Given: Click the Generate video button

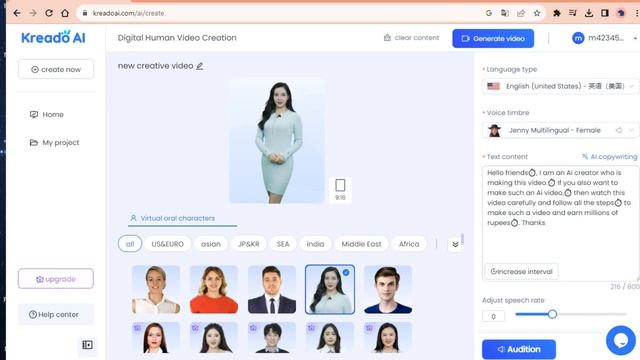Looking at the screenshot, I should (493, 38).
